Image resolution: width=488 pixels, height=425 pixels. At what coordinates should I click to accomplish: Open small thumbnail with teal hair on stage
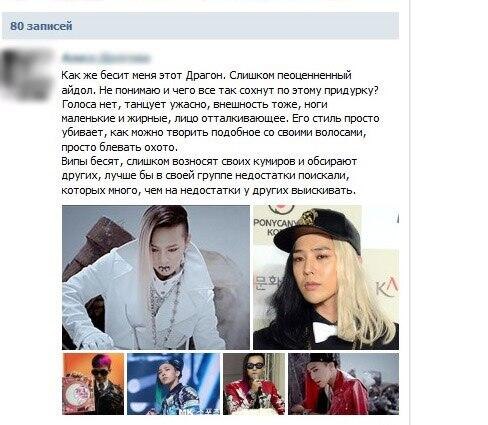point(173,384)
